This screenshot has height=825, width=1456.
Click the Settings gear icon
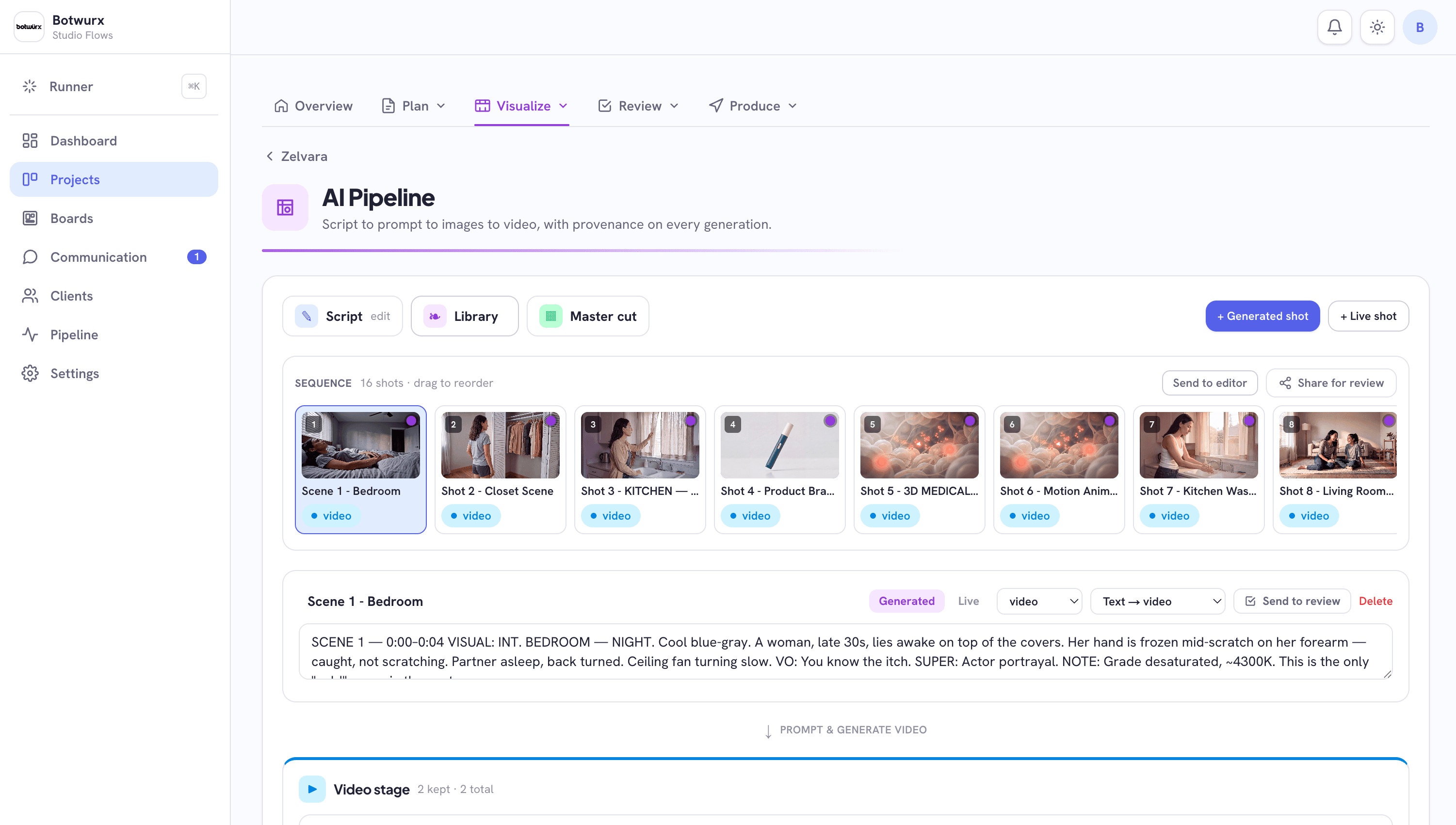[30, 373]
